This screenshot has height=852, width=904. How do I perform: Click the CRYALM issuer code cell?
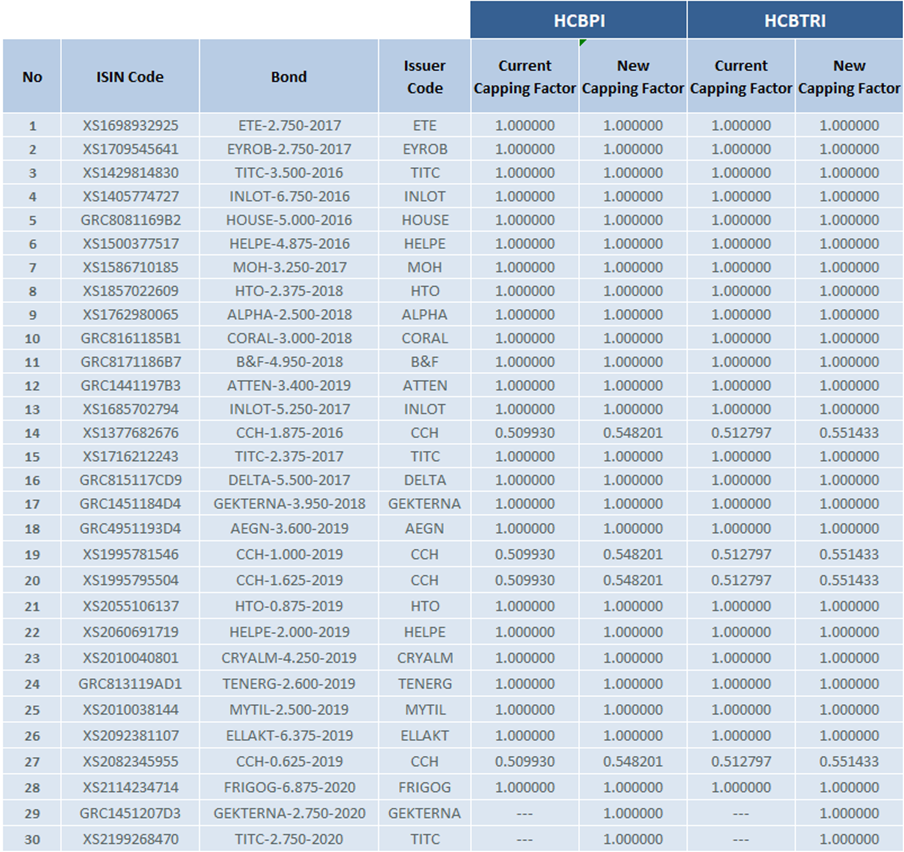coord(424,658)
